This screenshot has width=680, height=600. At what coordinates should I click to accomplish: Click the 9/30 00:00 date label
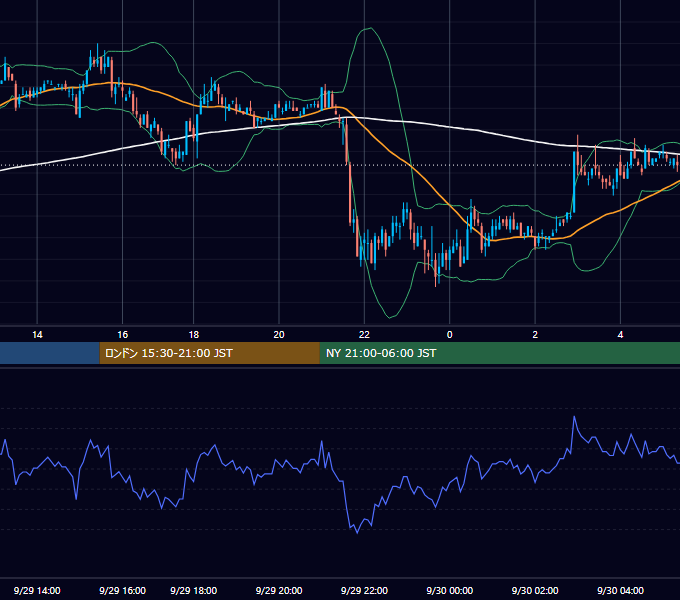pyautogui.click(x=450, y=590)
